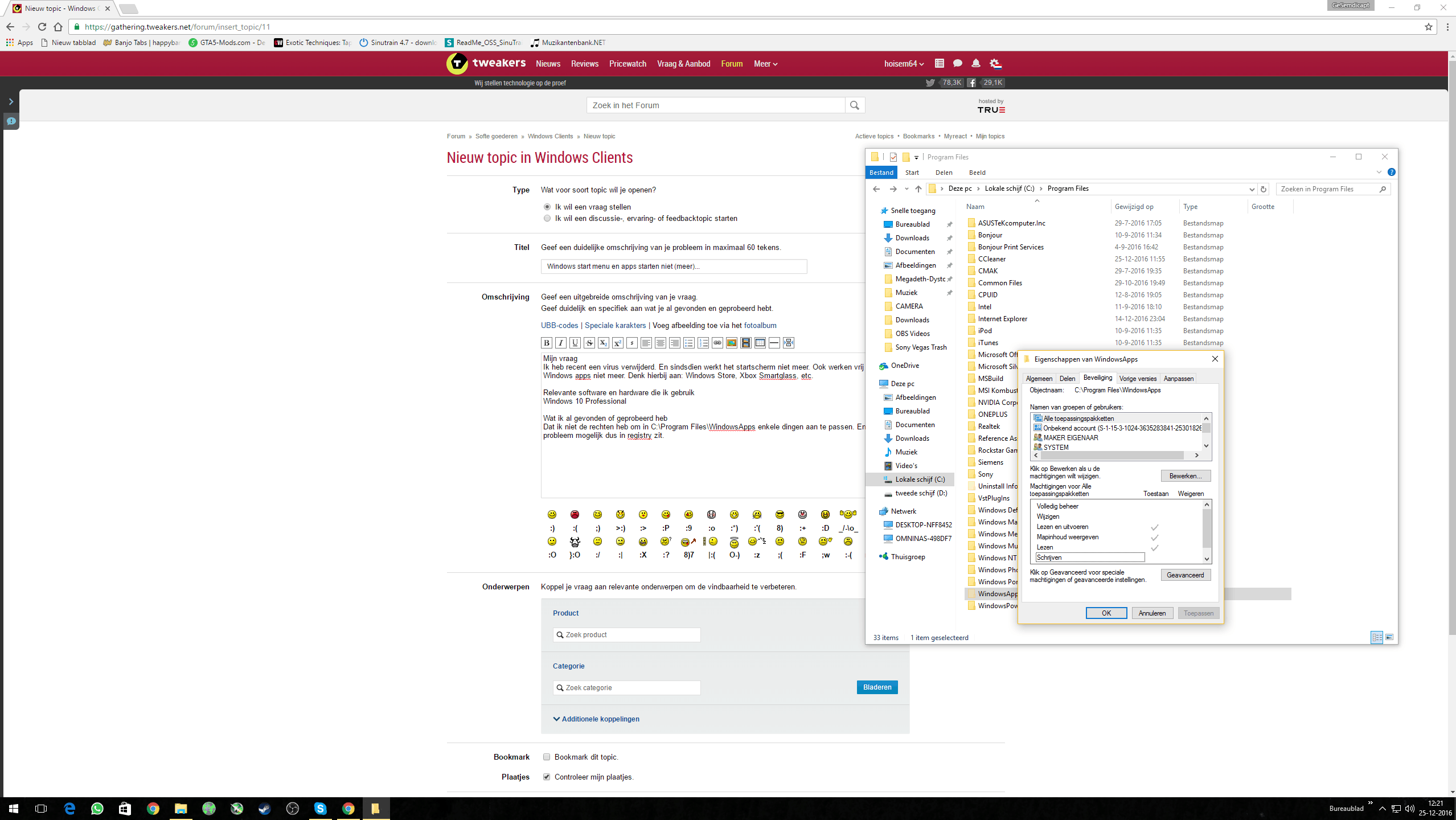Switch to the 'Vorige versies' tab

point(1137,379)
